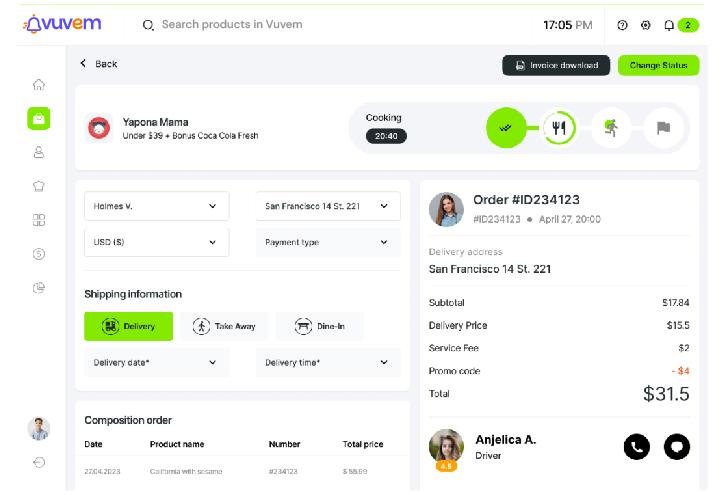Click the Order #ID234123 heading
Viewport: 724px width, 495px height.
(526, 199)
